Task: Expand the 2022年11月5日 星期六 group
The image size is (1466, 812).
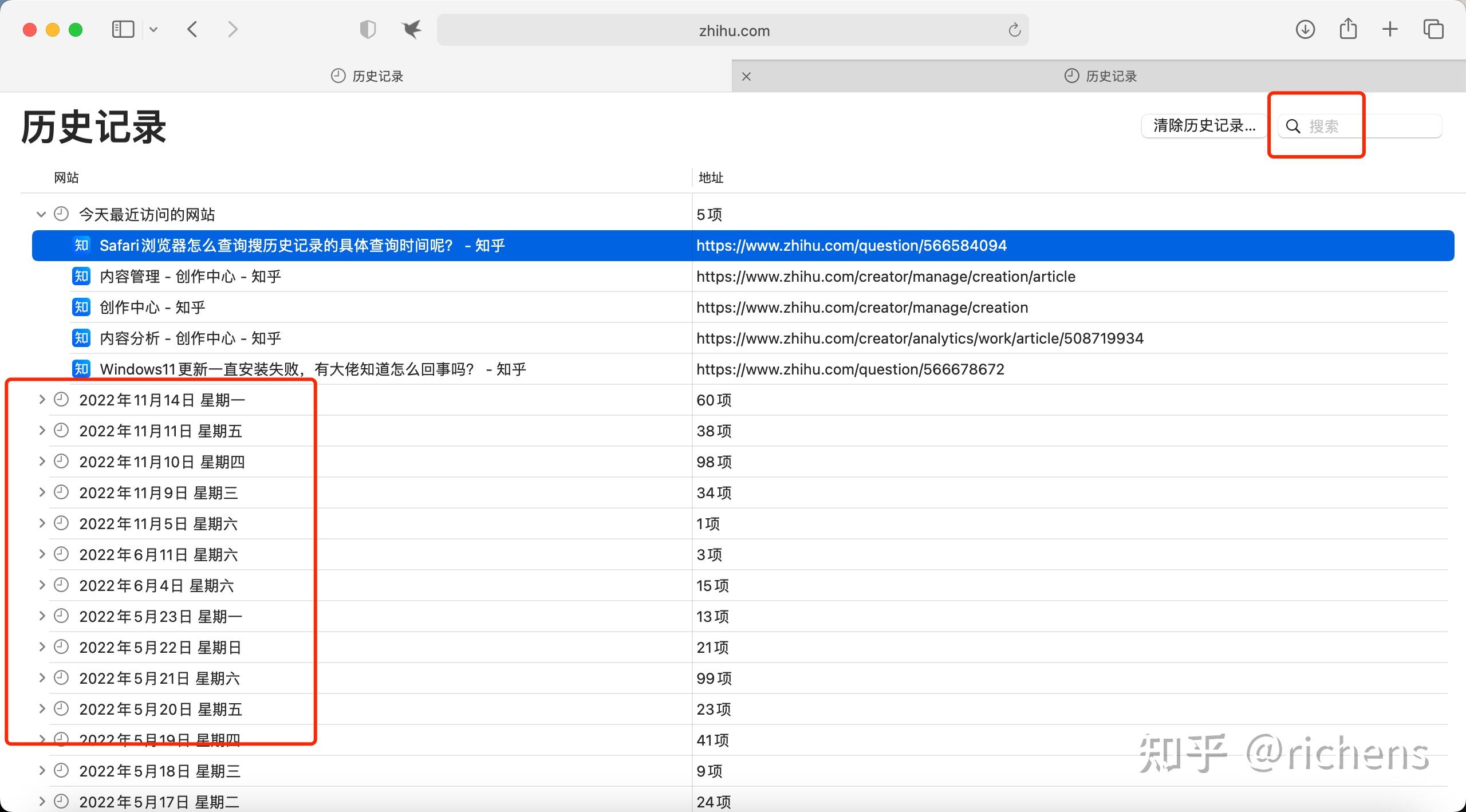Action: (41, 523)
